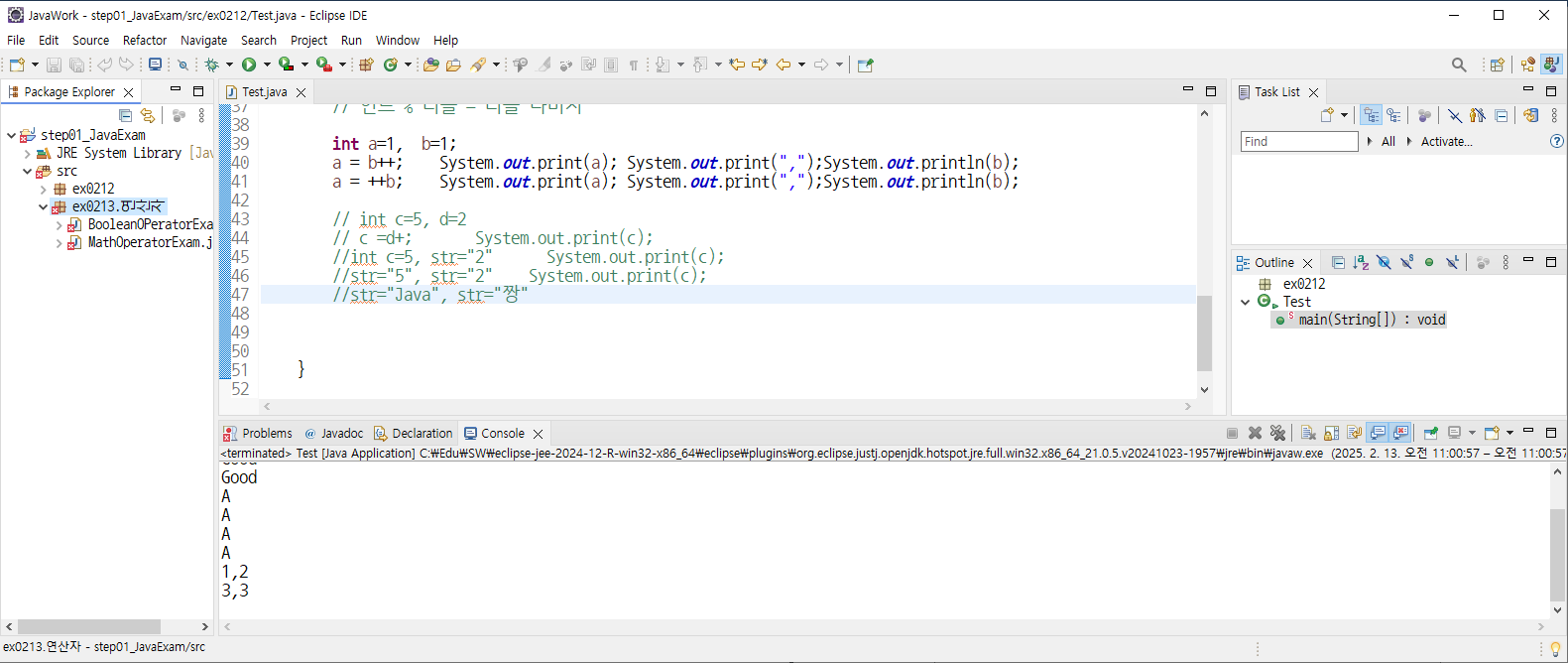The width and height of the screenshot is (1568, 663).
Task: Click Package Explorer horizontal scrollbar thumb
Action: 89,626
